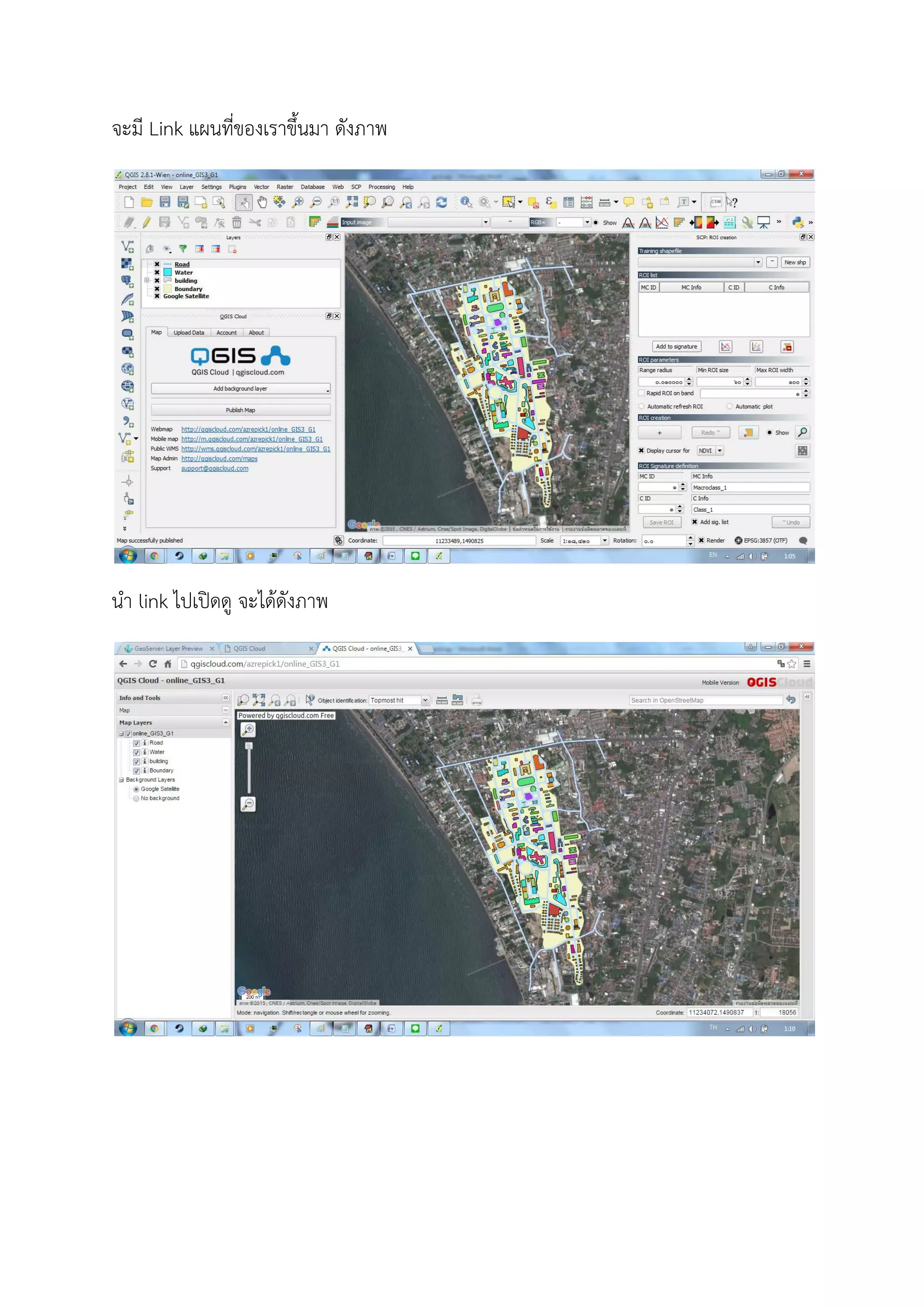Image resolution: width=924 pixels, height=1307 pixels.
Task: Expand the building layer tree node
Action: click(x=147, y=281)
